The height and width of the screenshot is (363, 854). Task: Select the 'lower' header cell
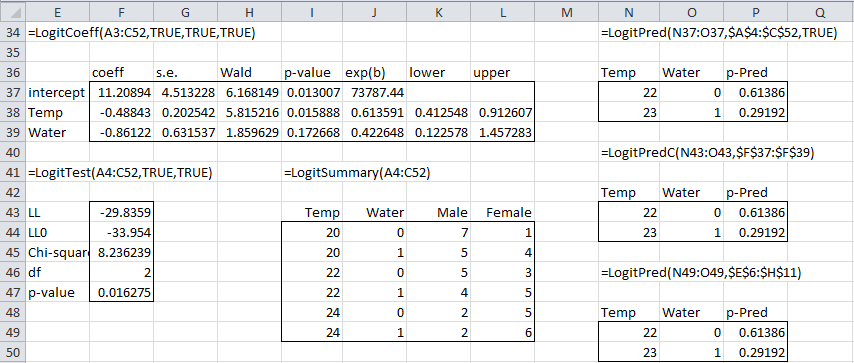pos(439,72)
